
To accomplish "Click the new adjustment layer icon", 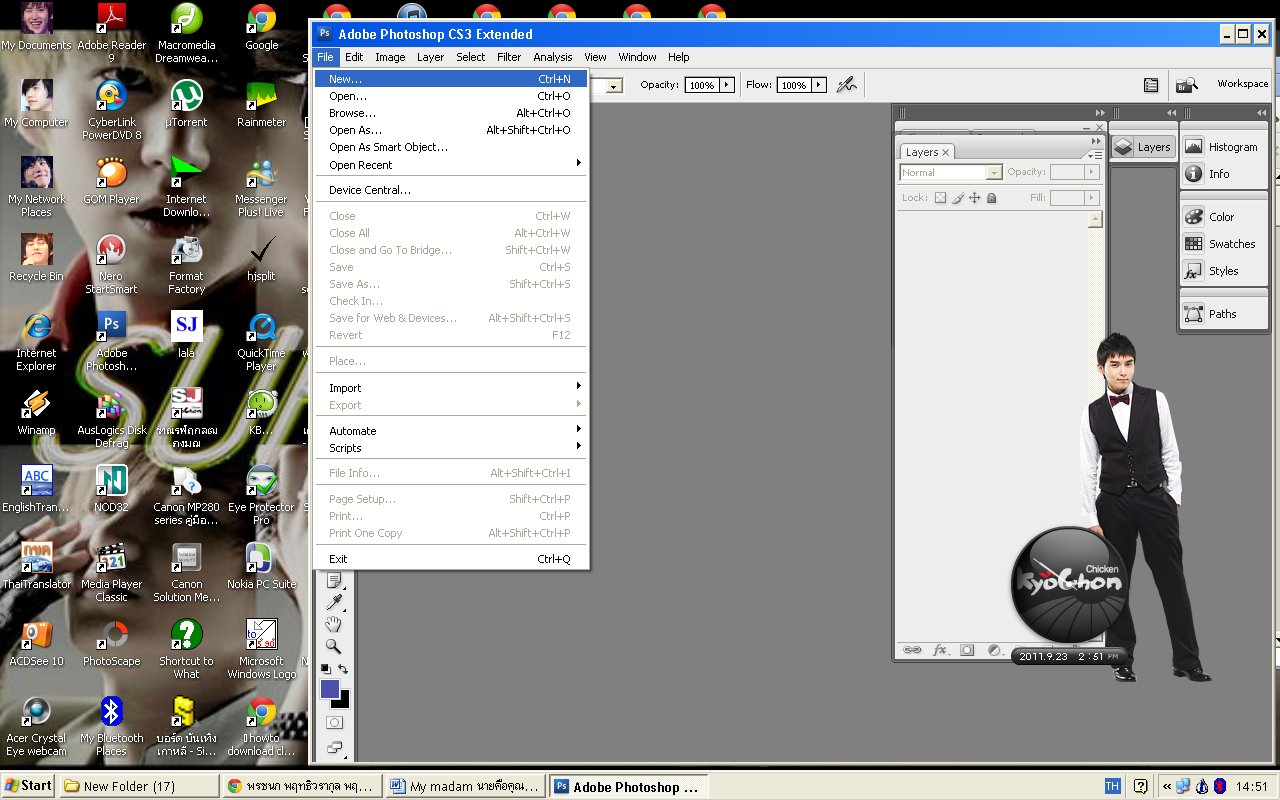I will pyautogui.click(x=994, y=650).
